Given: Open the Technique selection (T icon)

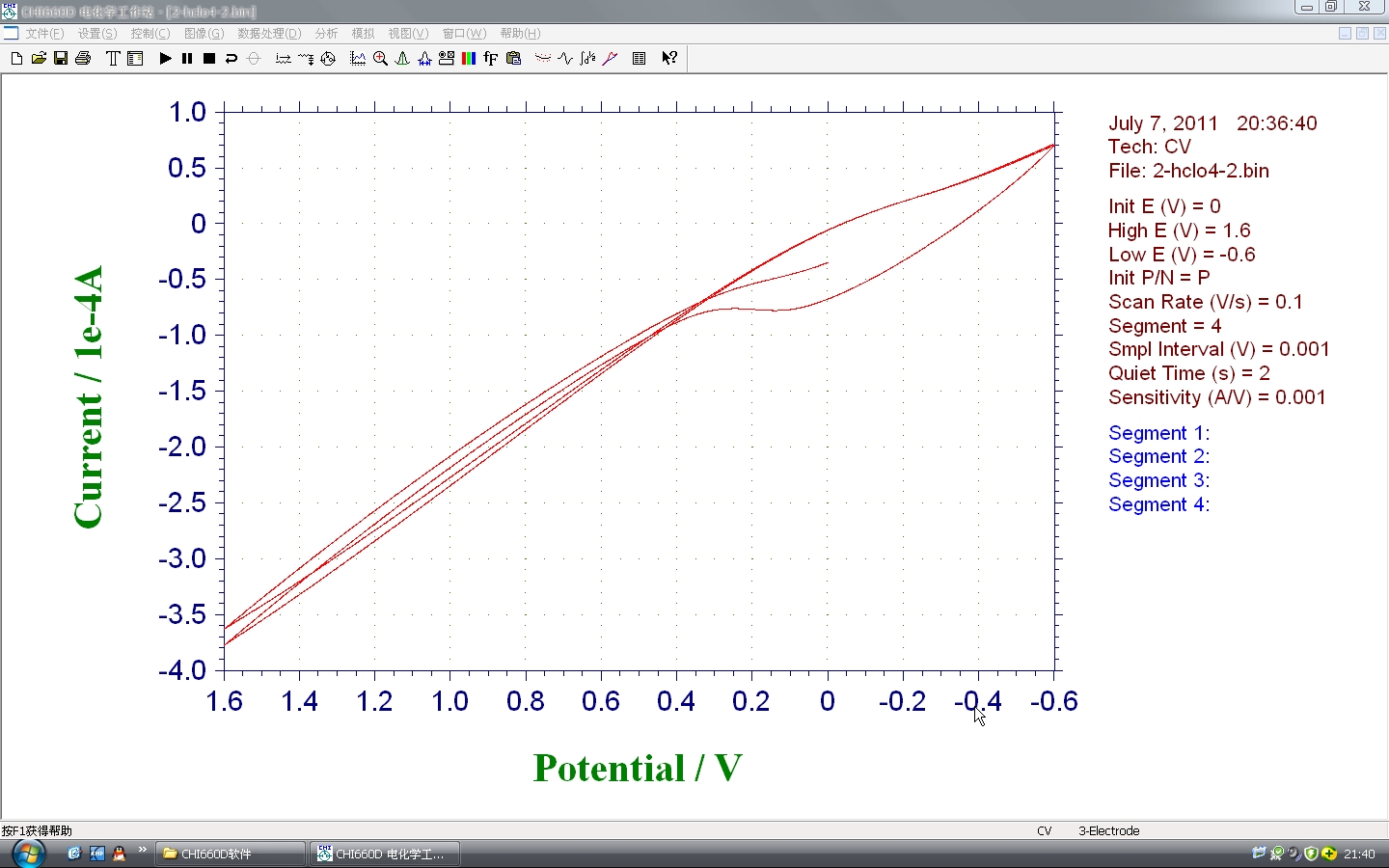Looking at the screenshot, I should 113,59.
